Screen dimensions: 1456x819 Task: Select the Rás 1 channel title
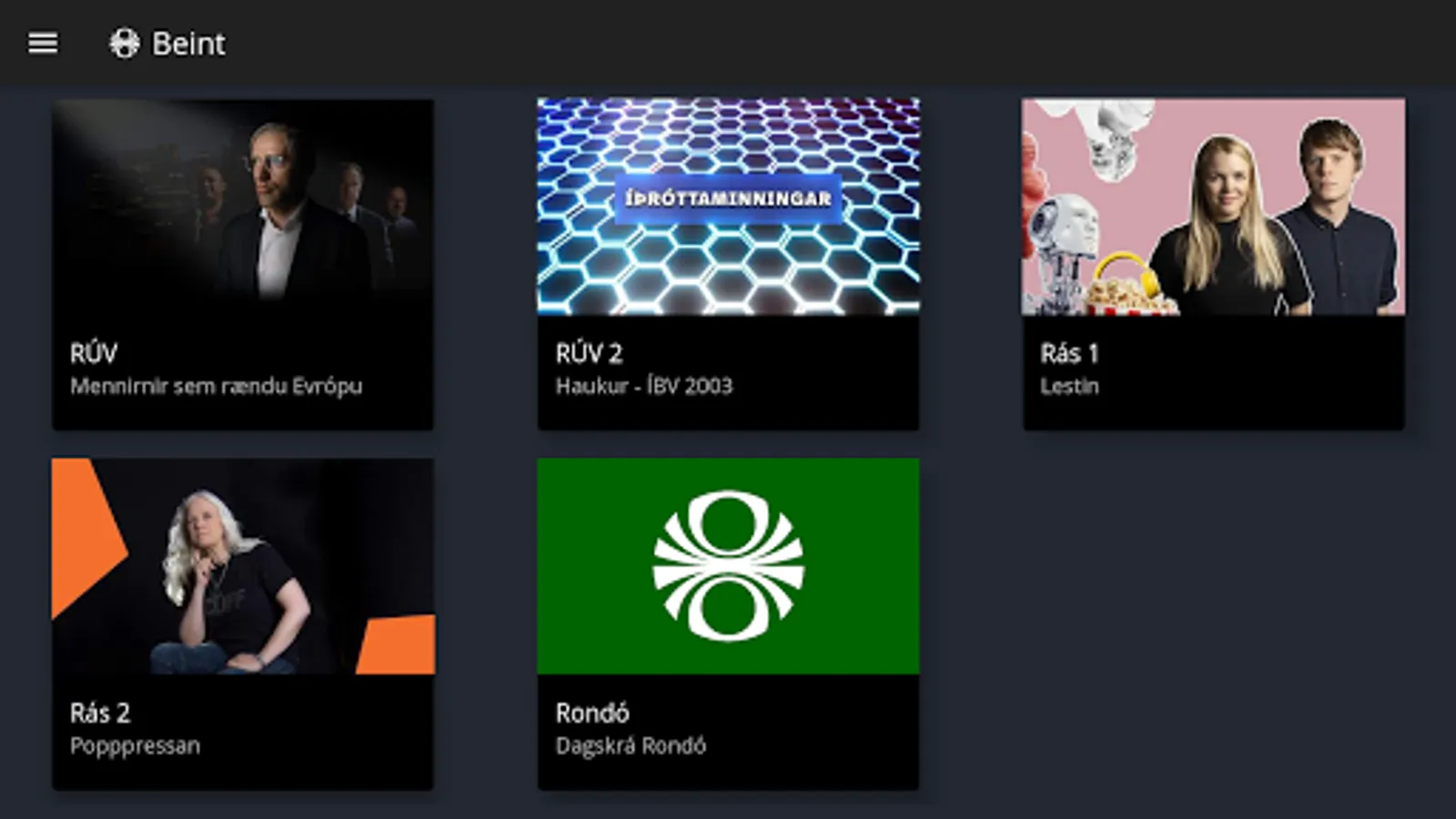(1069, 353)
